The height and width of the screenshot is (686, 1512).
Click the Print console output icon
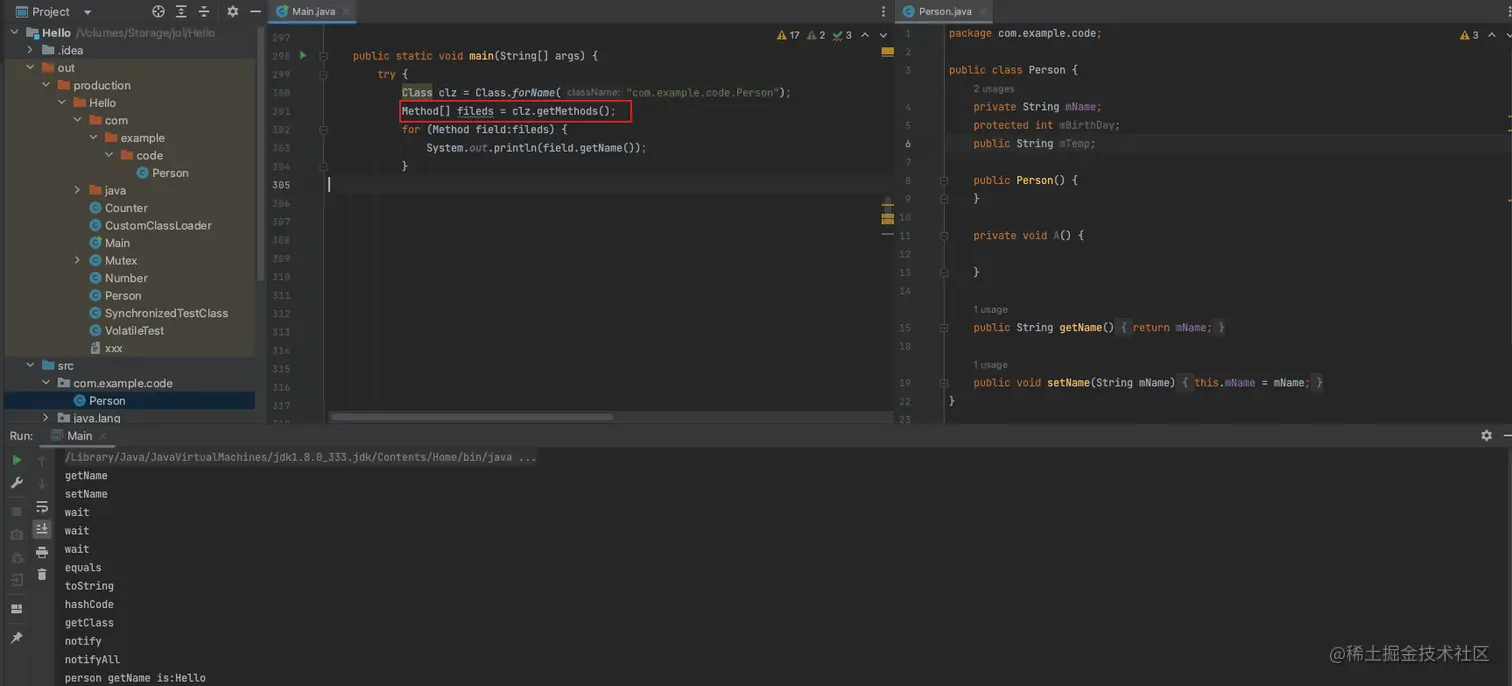tap(42, 552)
